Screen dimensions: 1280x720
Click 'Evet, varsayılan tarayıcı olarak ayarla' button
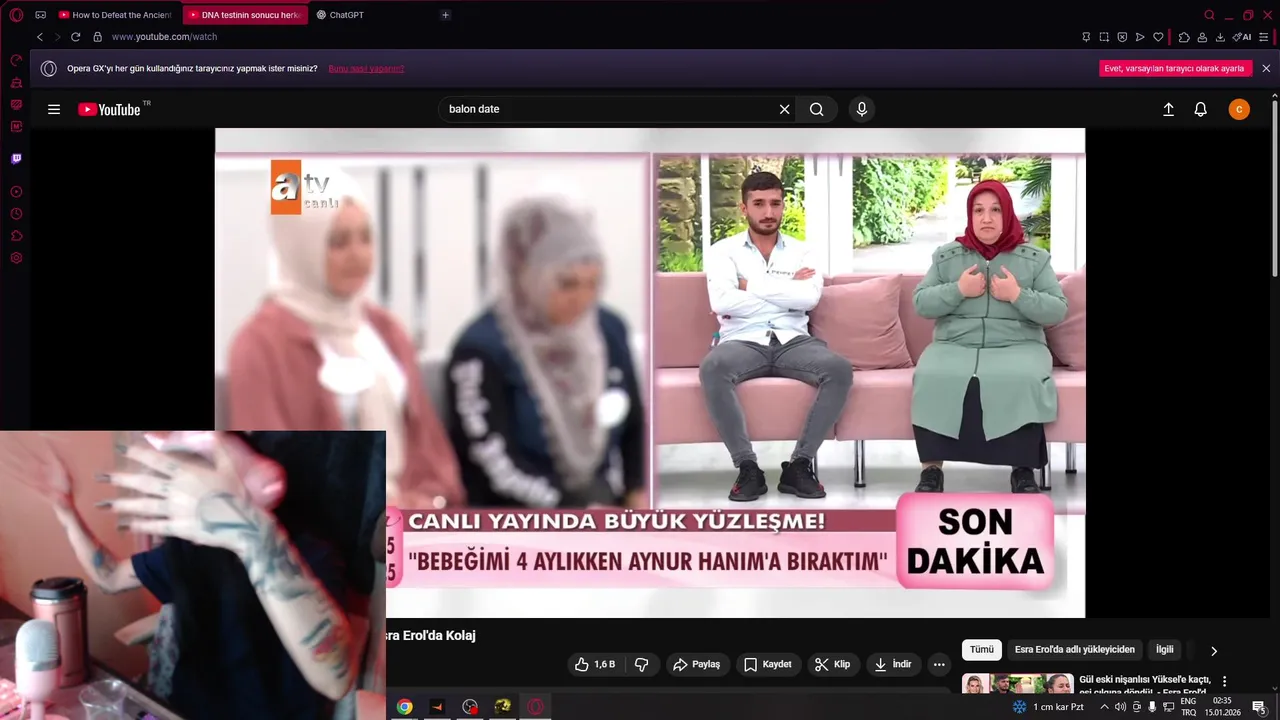tap(1174, 69)
